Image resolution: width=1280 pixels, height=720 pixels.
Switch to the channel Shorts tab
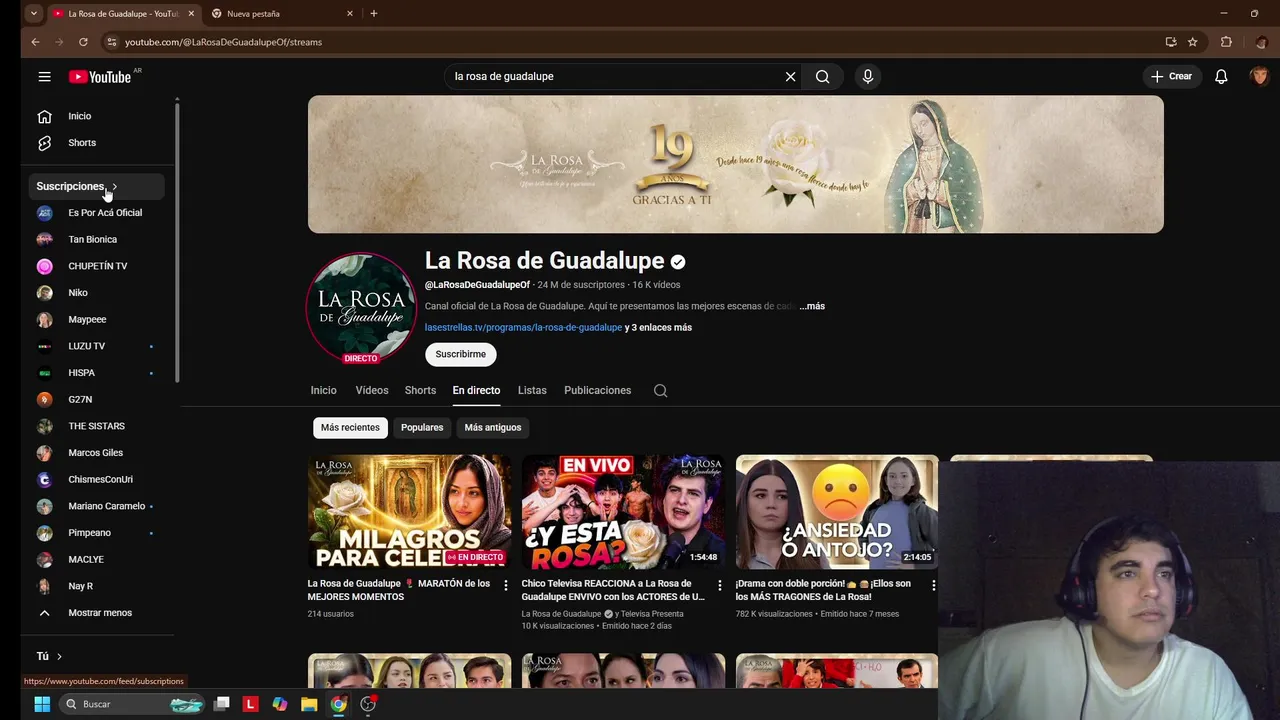tap(420, 390)
